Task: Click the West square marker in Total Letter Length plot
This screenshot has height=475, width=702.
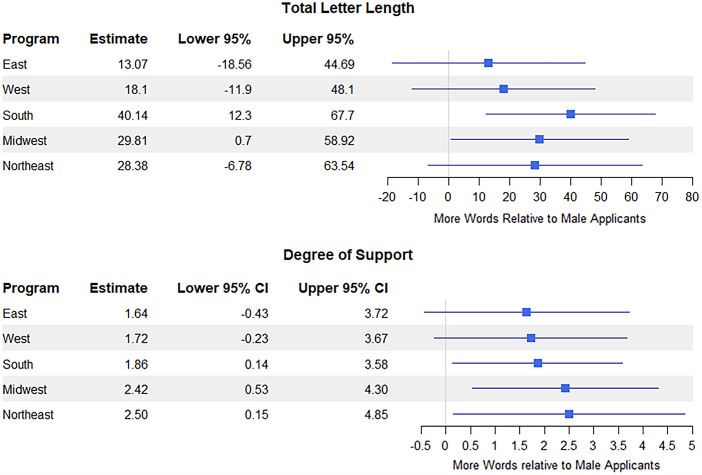Action: point(503,89)
